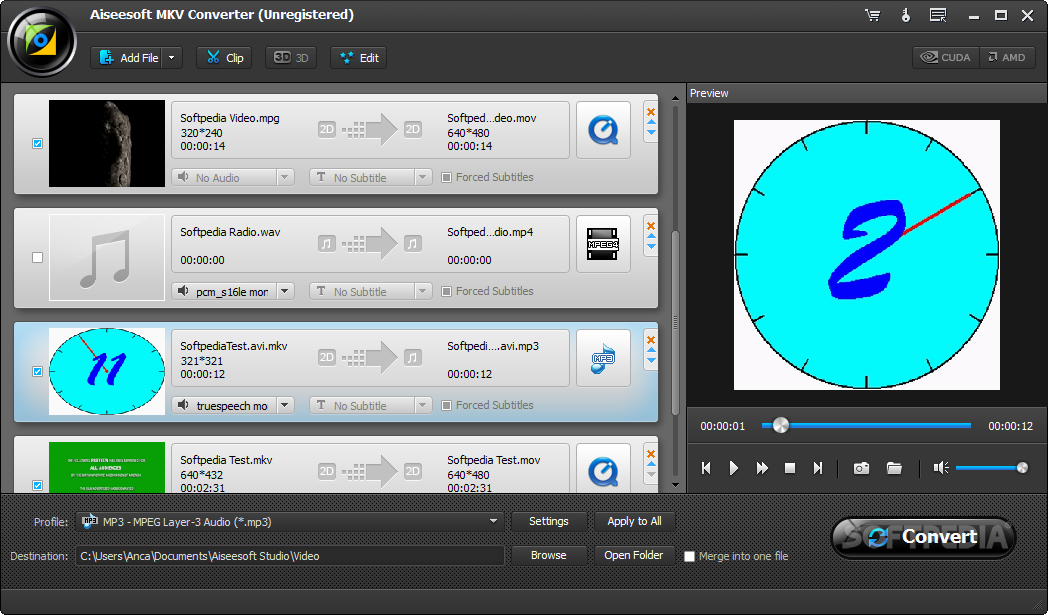Click the QuickTime format icon for Softpedia Test.mkv
Screen dimensions: 1048x615
603,470
